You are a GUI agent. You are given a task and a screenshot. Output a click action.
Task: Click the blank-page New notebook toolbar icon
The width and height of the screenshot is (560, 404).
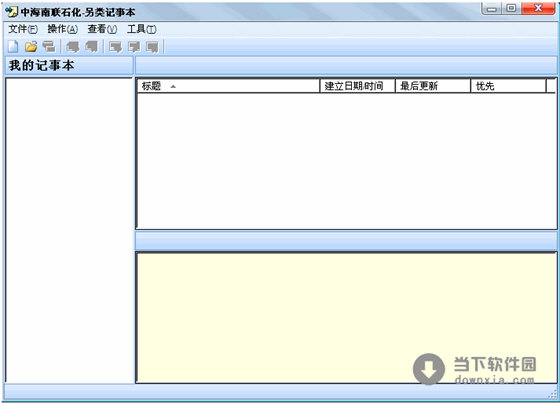click(14, 46)
